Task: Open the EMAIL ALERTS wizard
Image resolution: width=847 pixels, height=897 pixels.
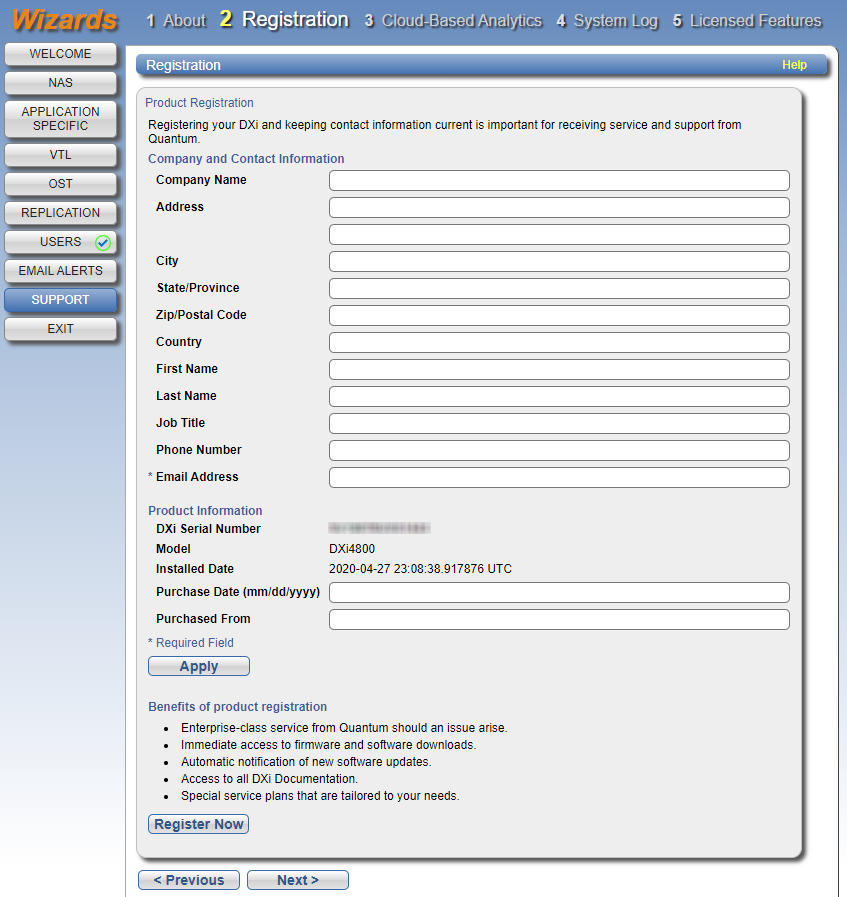Action: coord(60,271)
